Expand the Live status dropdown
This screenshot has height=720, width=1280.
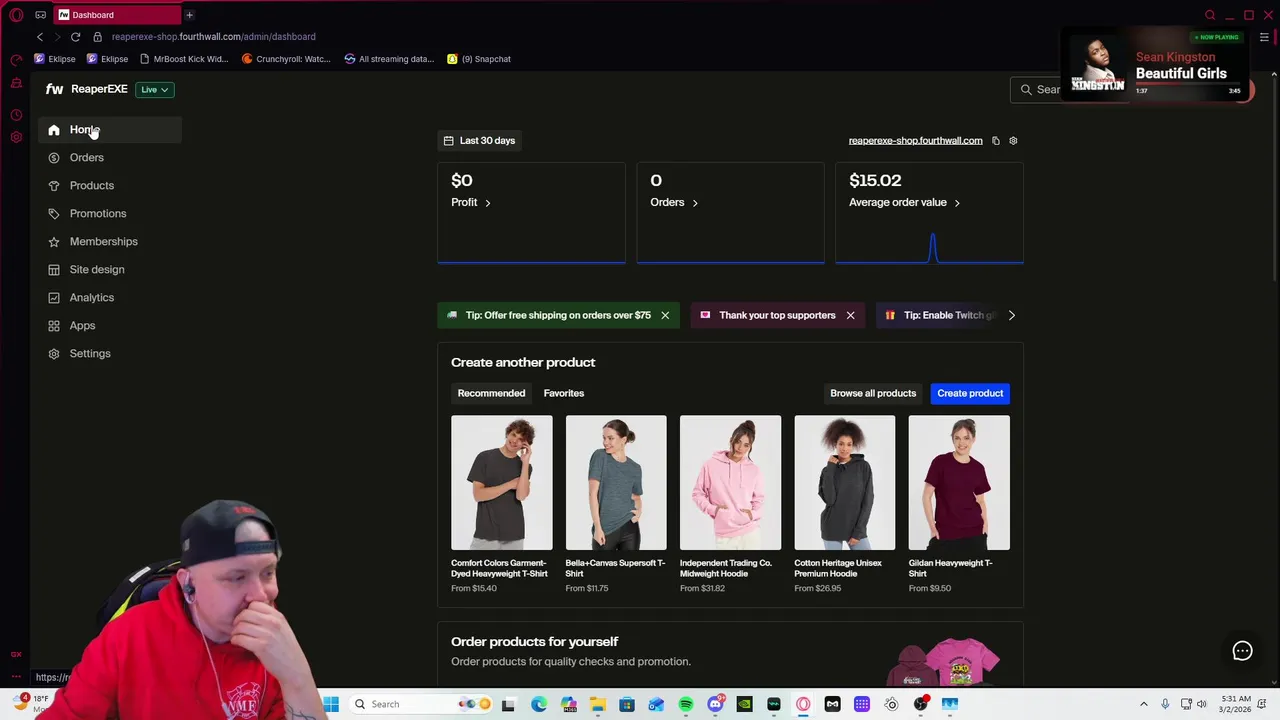pyautogui.click(x=155, y=89)
